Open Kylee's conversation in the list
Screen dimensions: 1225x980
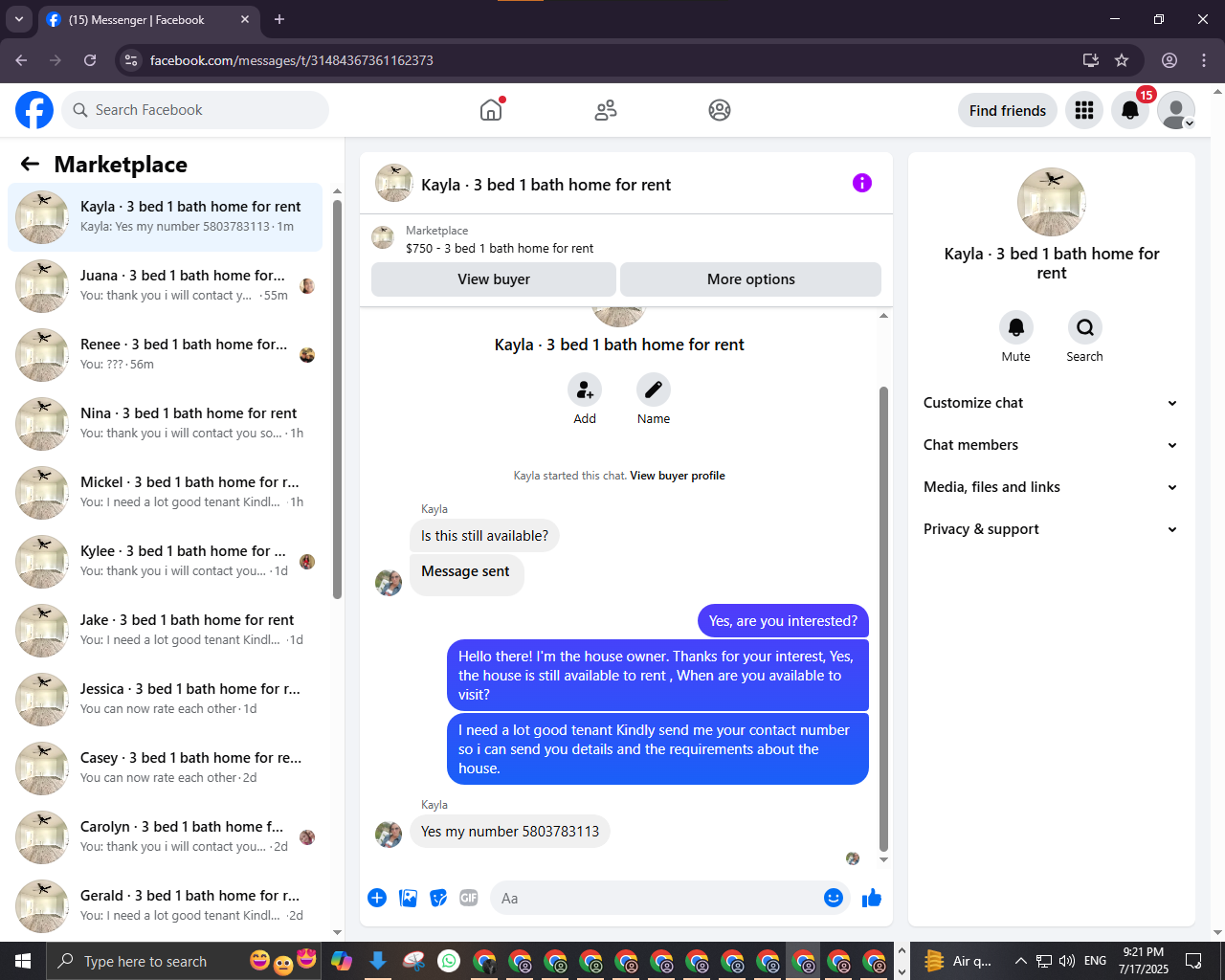(165, 562)
